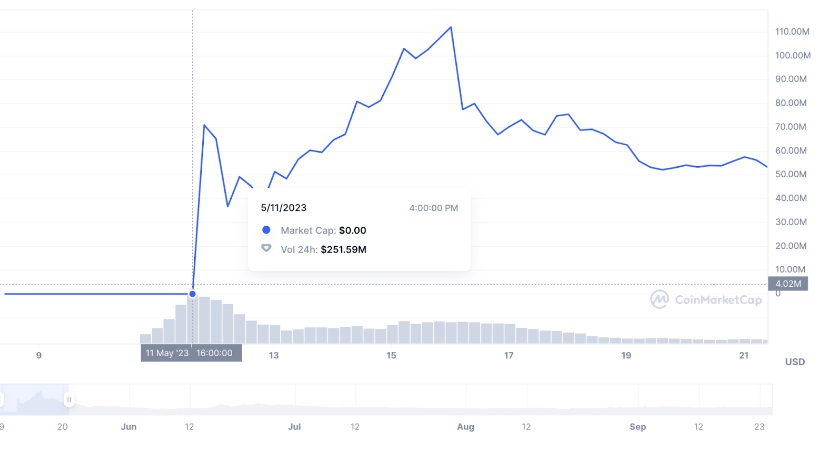Click the 5/11/2023 date in tooltip
The height and width of the screenshot is (451, 836).
(283, 208)
